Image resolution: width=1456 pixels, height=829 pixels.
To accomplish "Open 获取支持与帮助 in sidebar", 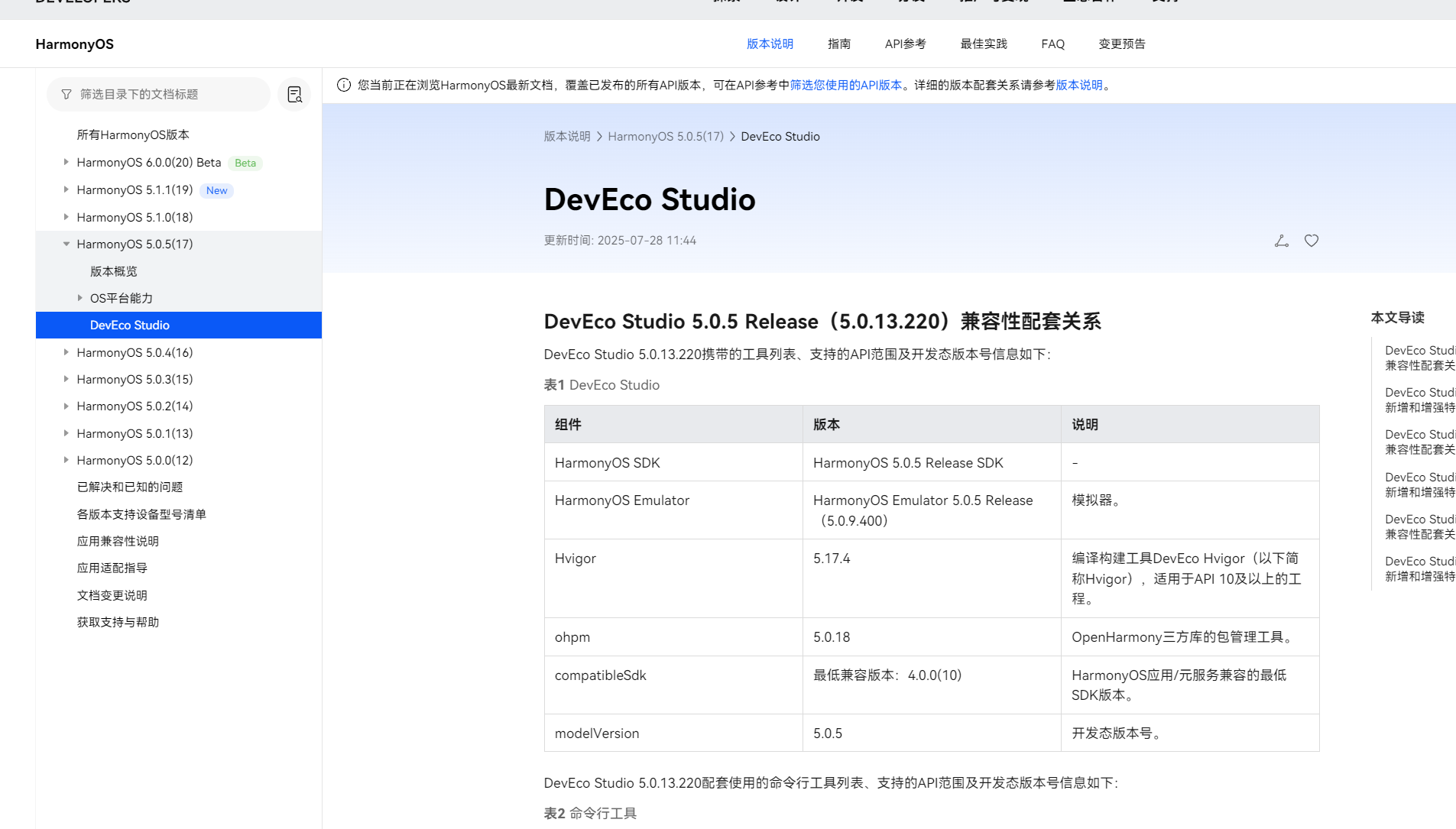I will [118, 622].
